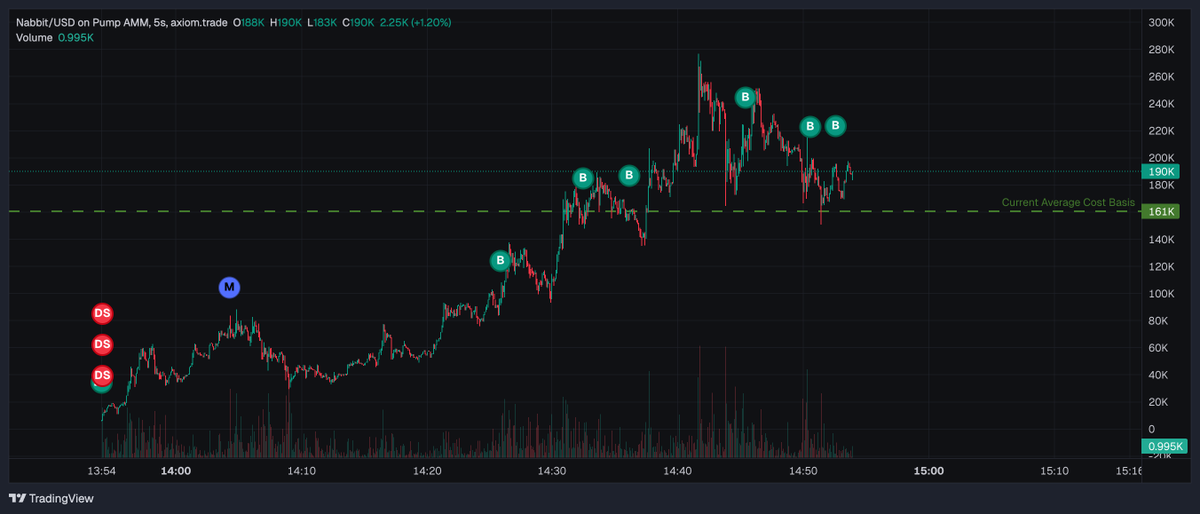The width and height of the screenshot is (1200, 514).
Task: Select the blue M marker on chart
Action: coord(229,288)
